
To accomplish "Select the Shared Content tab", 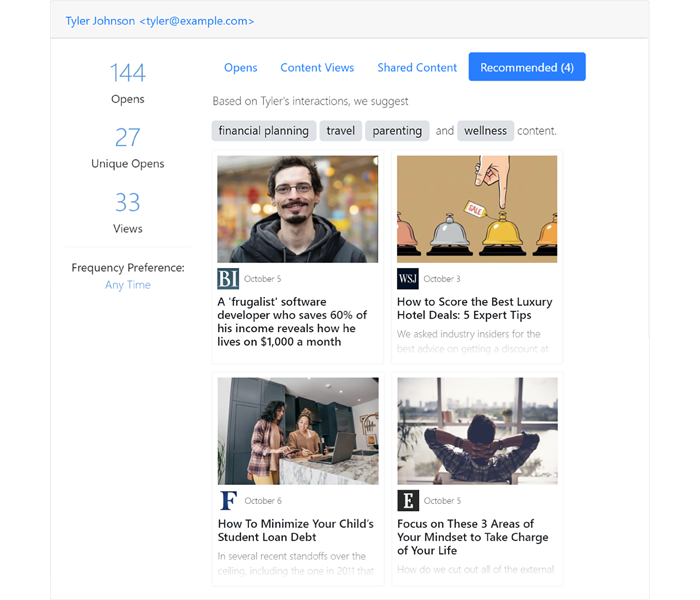I will [417, 68].
